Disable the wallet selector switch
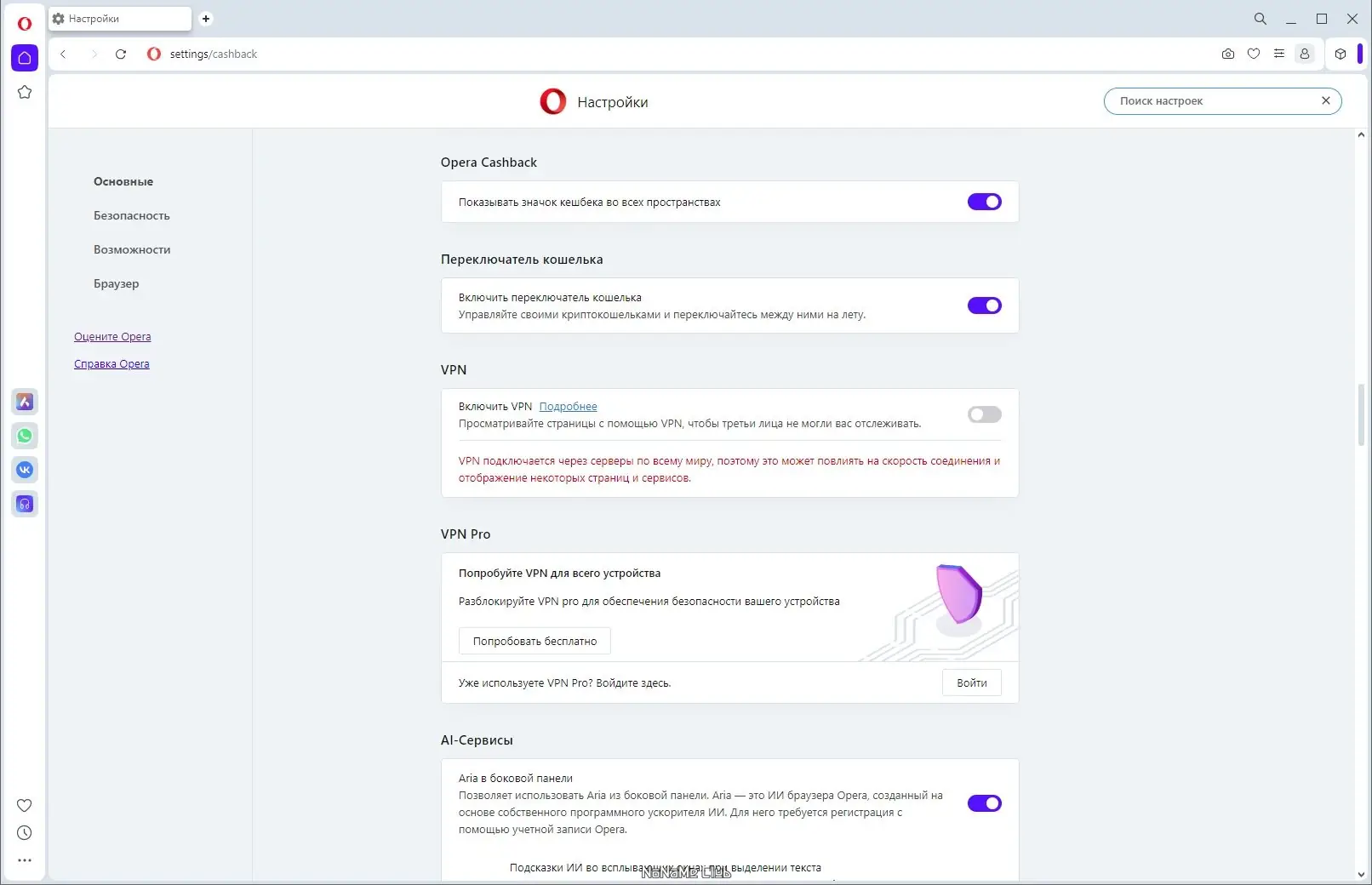 click(x=985, y=305)
